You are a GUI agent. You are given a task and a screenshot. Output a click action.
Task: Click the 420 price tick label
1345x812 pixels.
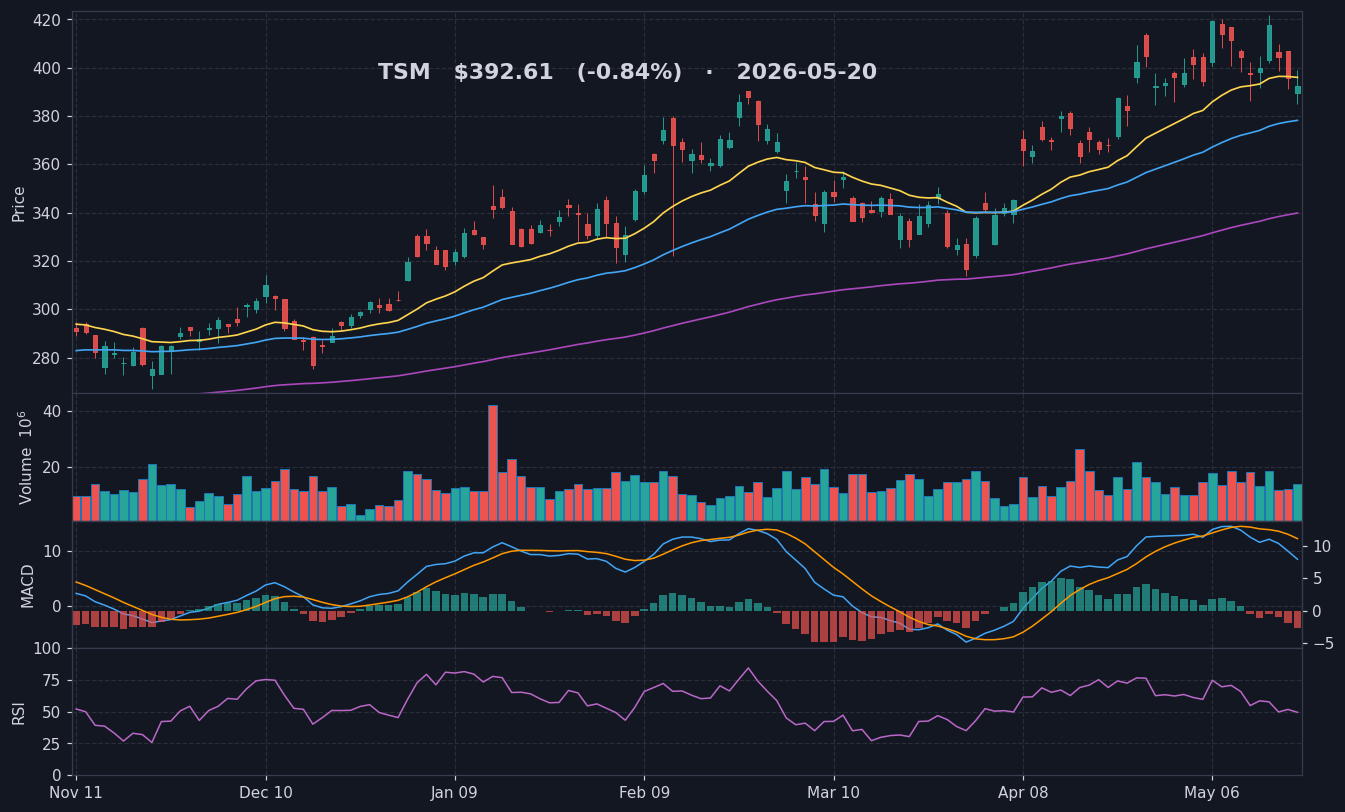(46, 20)
